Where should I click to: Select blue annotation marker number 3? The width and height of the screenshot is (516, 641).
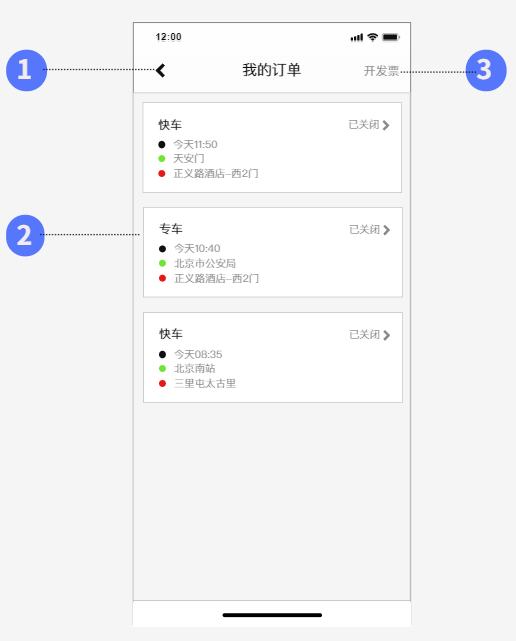pos(486,70)
